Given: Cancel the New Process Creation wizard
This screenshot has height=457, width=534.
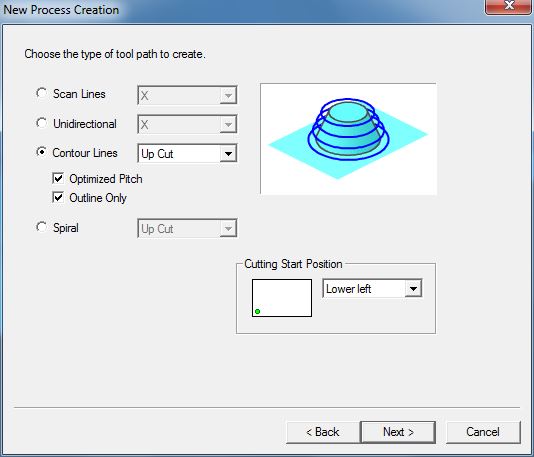Looking at the screenshot, I should (x=483, y=432).
